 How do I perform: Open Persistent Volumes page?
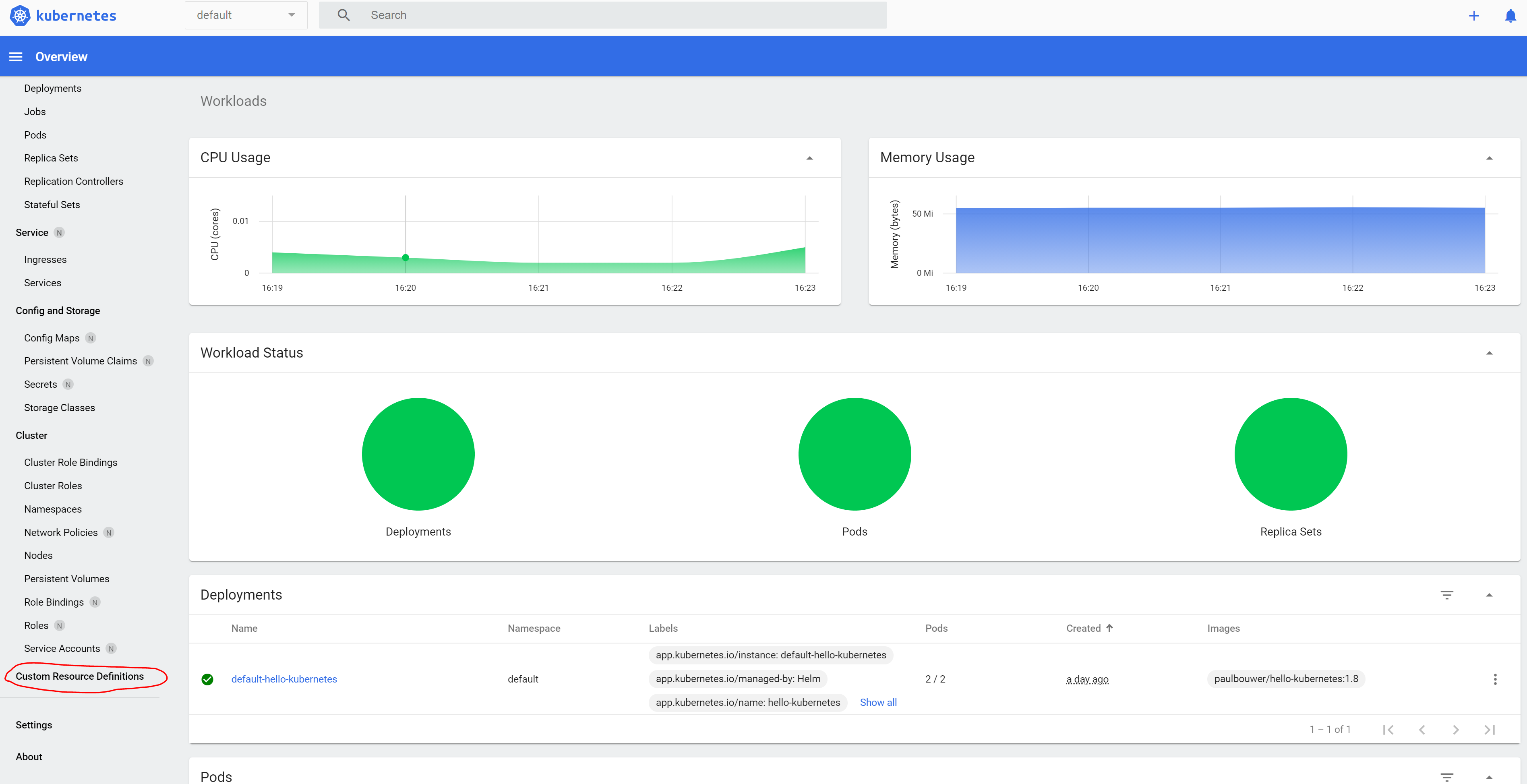point(66,579)
